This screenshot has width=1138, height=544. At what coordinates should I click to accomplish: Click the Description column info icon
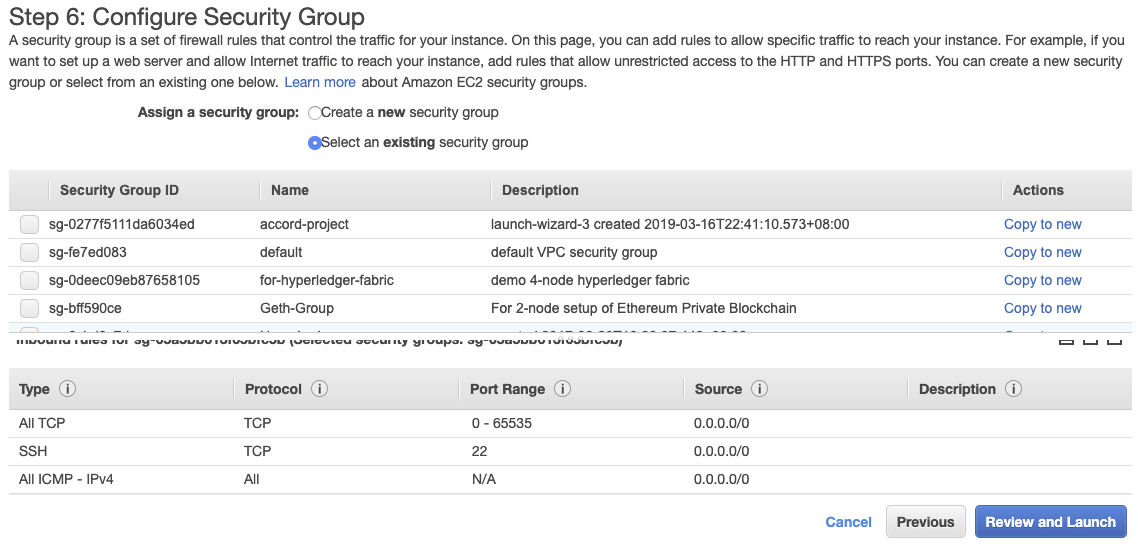[1014, 389]
